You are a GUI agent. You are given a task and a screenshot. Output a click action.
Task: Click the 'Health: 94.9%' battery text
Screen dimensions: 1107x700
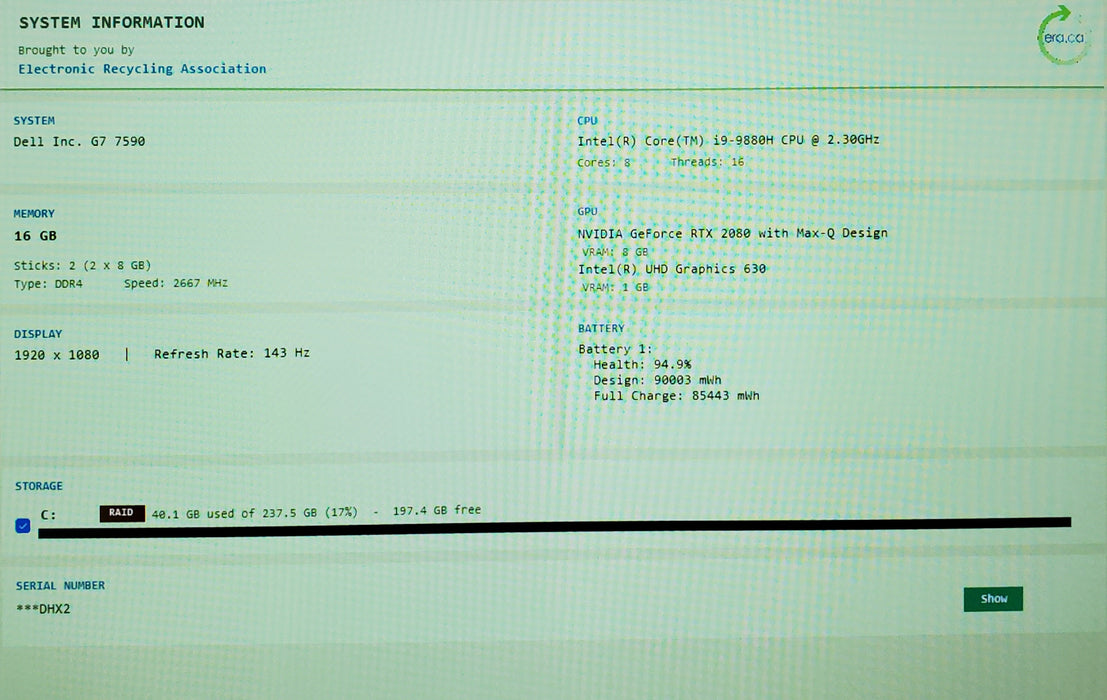coord(642,364)
